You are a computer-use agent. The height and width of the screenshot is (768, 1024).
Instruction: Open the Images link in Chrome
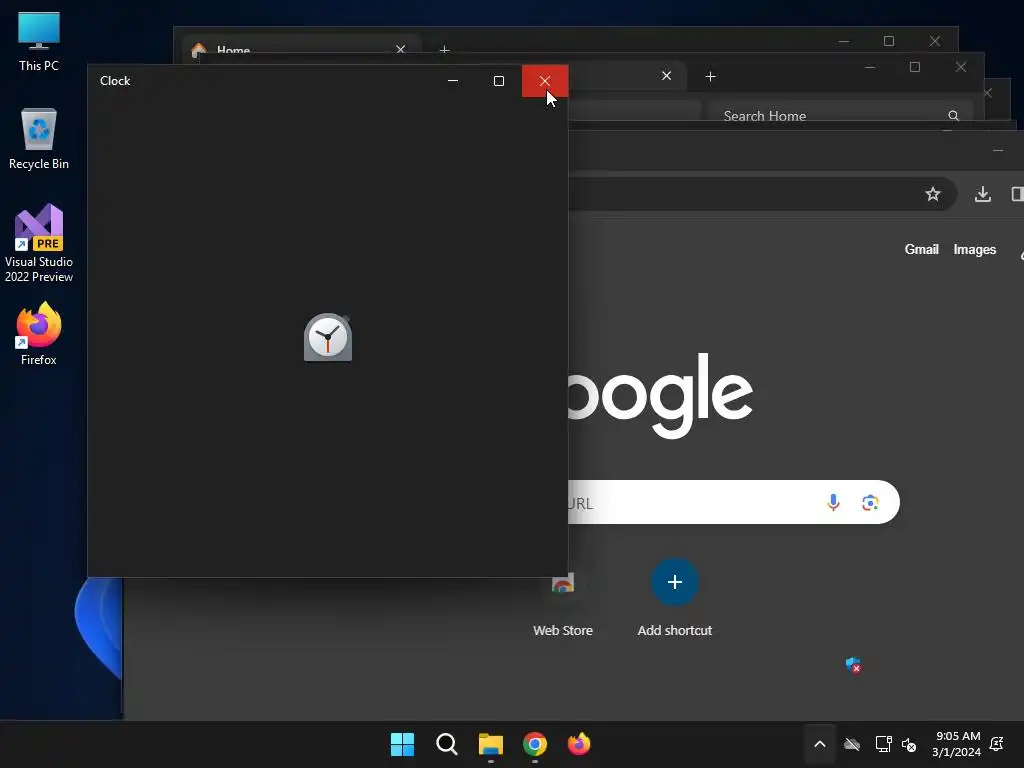[x=974, y=249]
